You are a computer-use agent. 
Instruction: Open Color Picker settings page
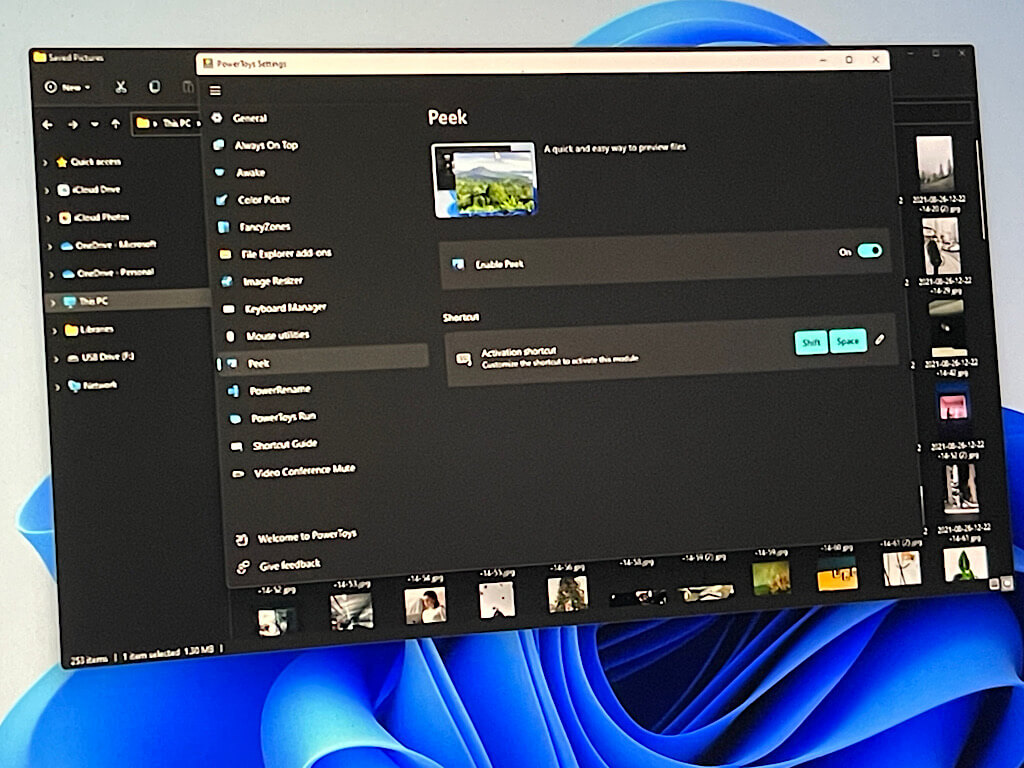click(x=263, y=199)
